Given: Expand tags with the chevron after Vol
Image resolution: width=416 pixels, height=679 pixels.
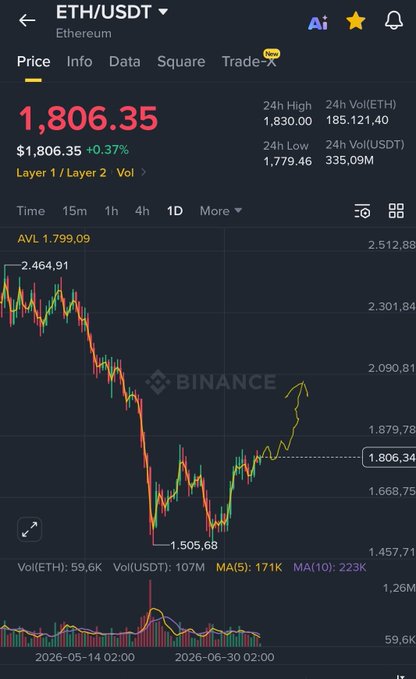Looking at the screenshot, I should [143, 172].
